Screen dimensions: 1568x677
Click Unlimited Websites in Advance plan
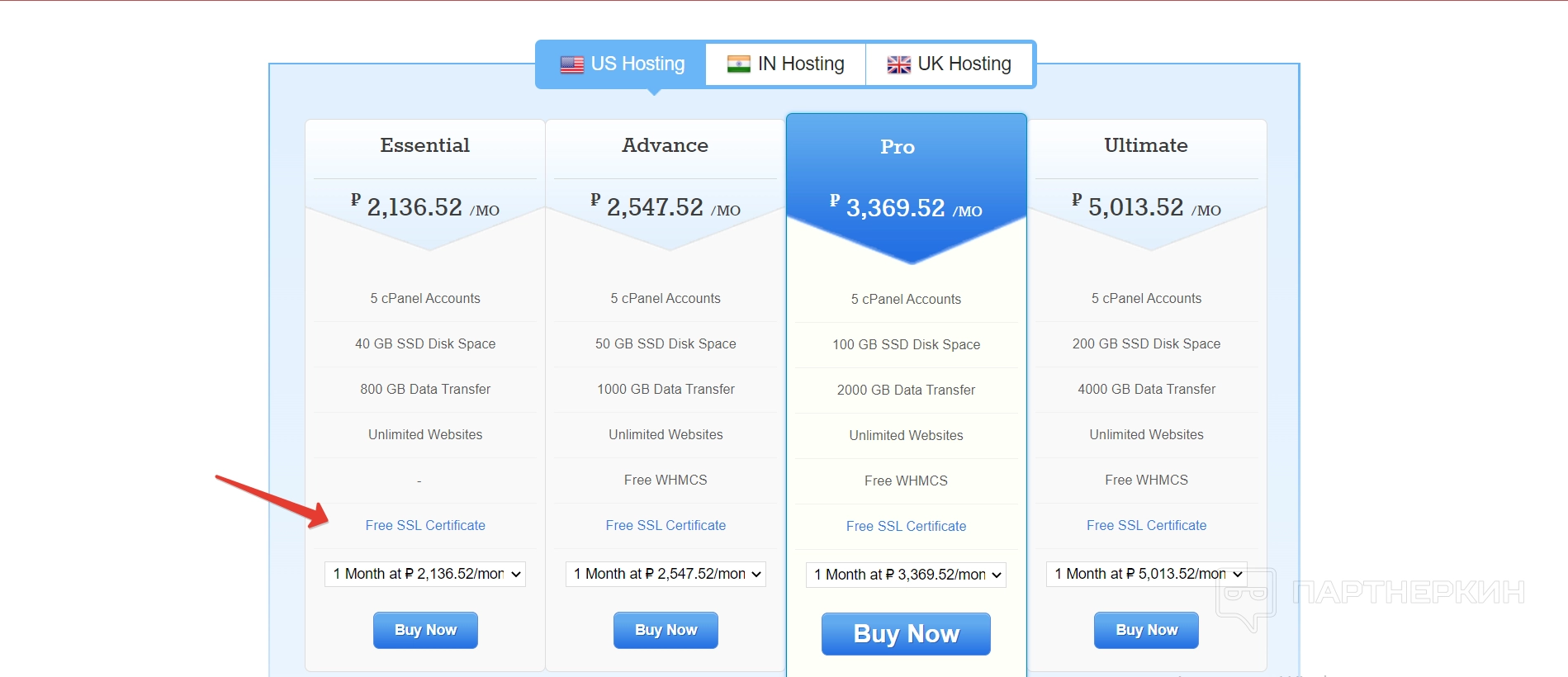pos(666,434)
